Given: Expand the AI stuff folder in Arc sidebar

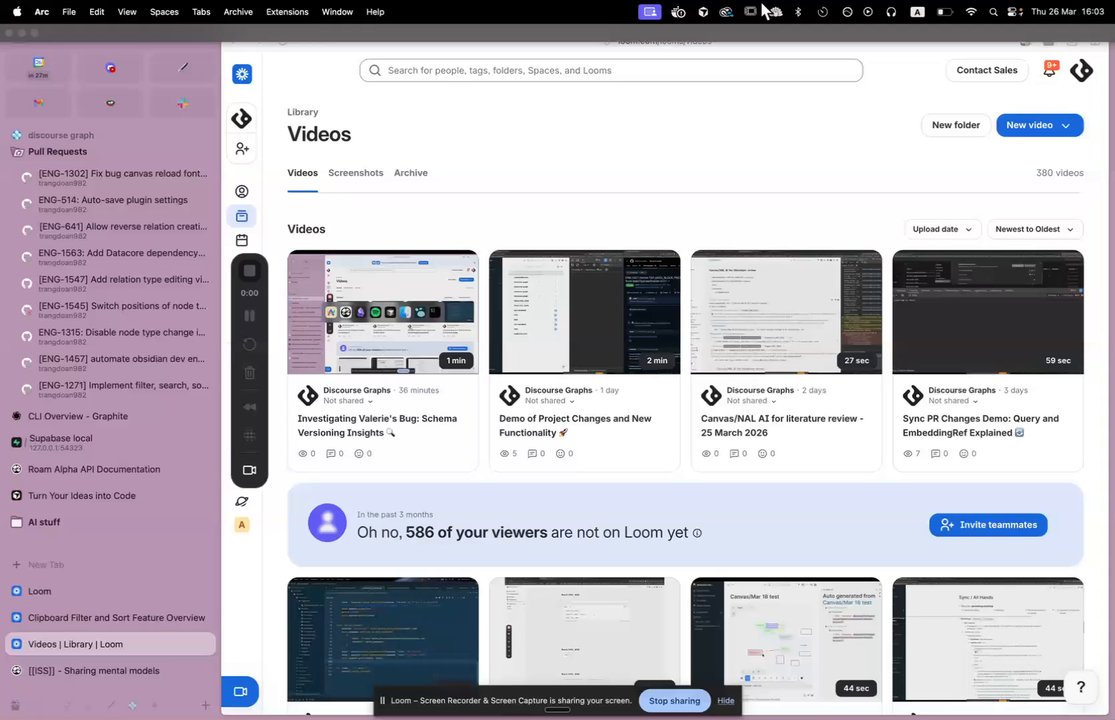Looking at the screenshot, I should click(43, 522).
